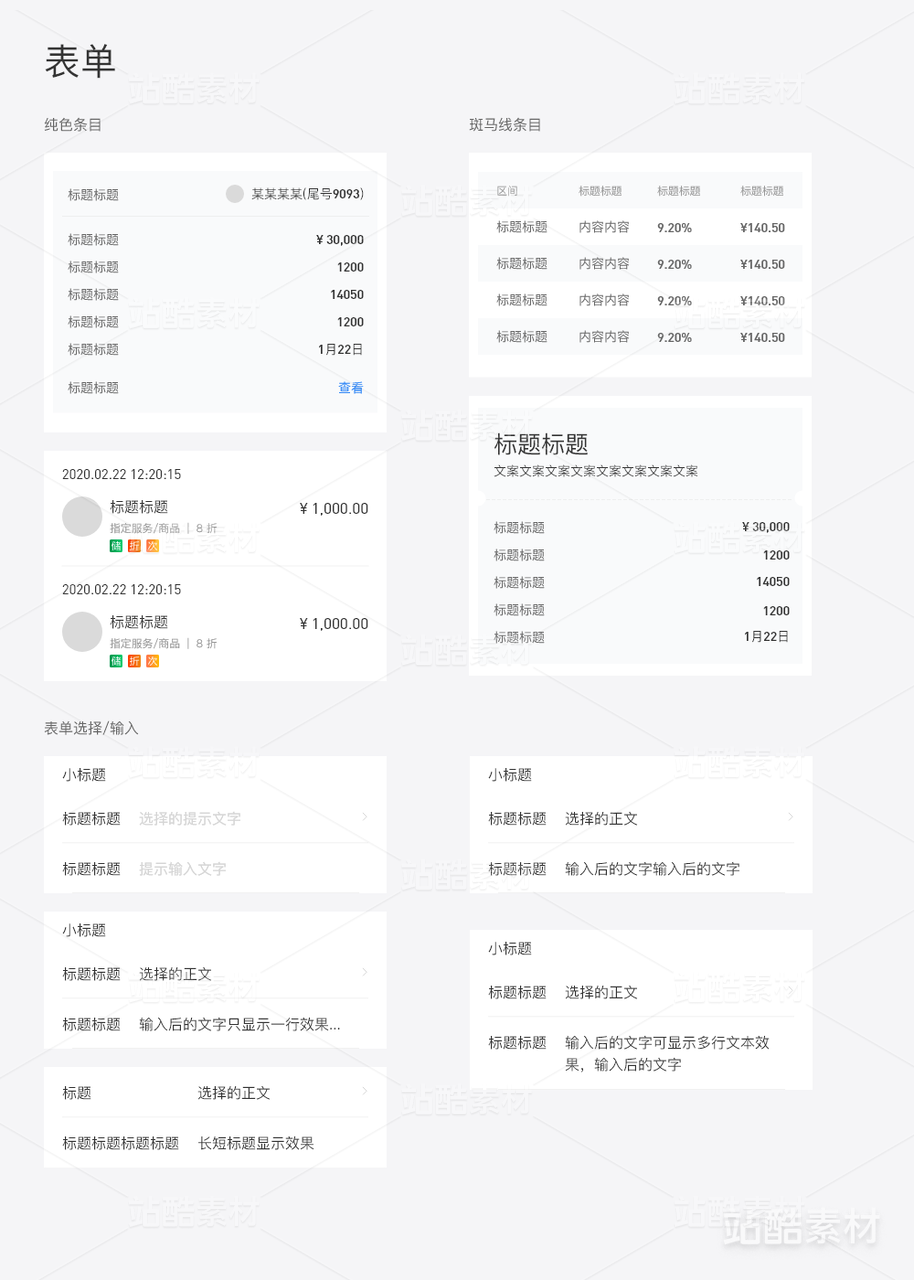Image resolution: width=914 pixels, height=1280 pixels.
Task: Click the 某某某某(尾号9093) account text
Action: coord(307,194)
